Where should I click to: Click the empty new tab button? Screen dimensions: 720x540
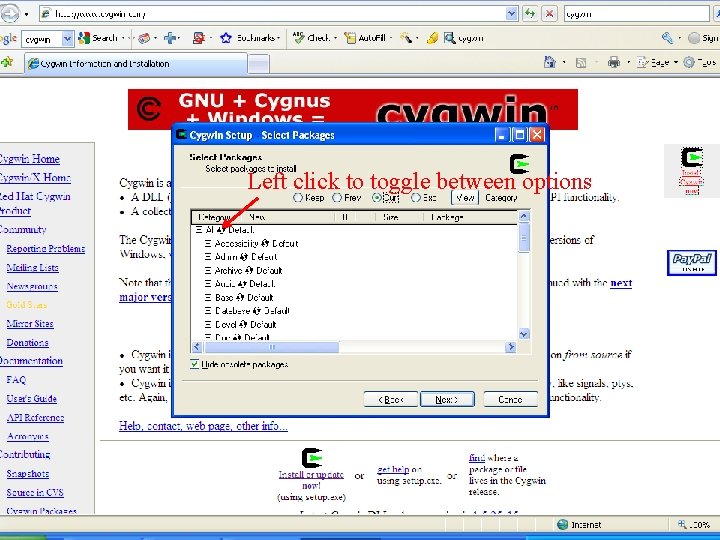pyautogui.click(x=259, y=64)
